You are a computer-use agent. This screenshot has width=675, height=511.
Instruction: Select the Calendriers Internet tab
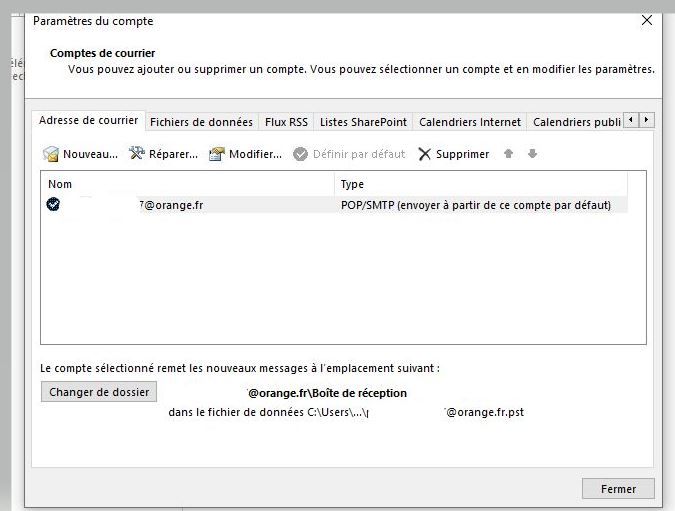[470, 122]
